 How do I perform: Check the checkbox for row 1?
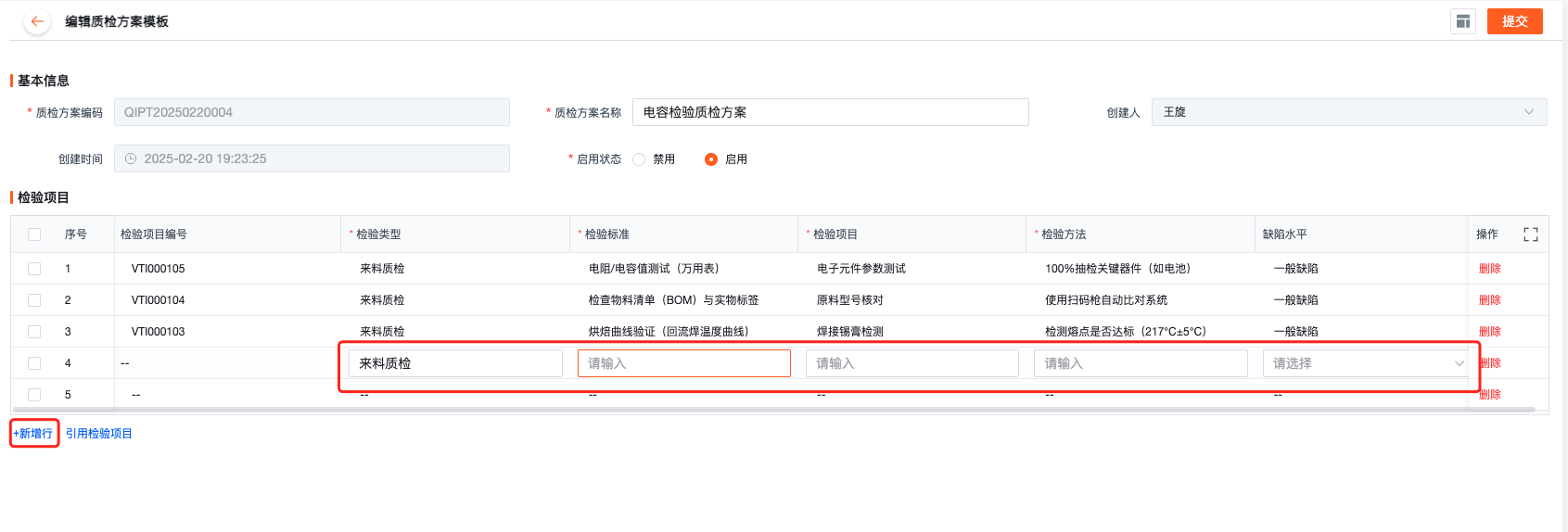[x=34, y=269]
